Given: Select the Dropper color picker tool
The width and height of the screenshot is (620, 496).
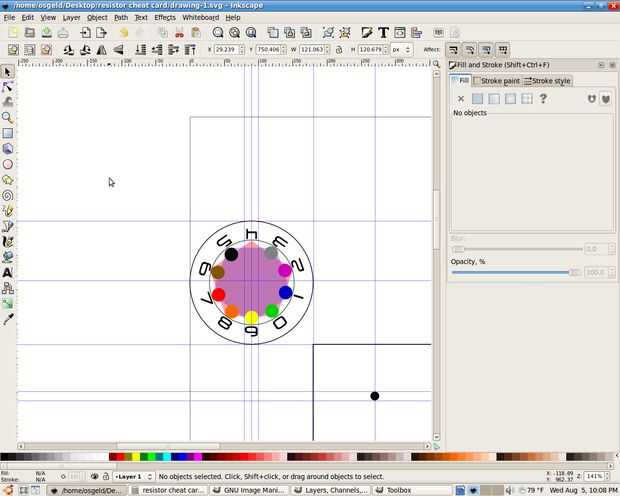Looking at the screenshot, I should pyautogui.click(x=8, y=319).
